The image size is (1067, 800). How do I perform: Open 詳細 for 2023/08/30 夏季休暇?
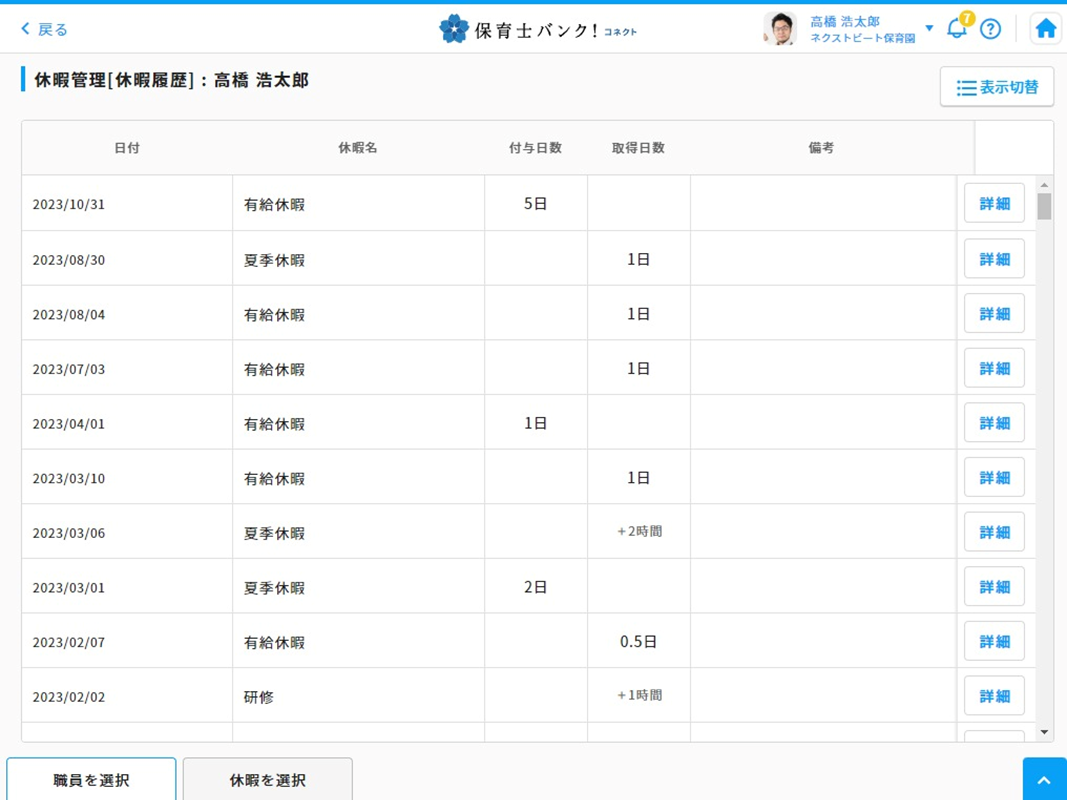(994, 259)
